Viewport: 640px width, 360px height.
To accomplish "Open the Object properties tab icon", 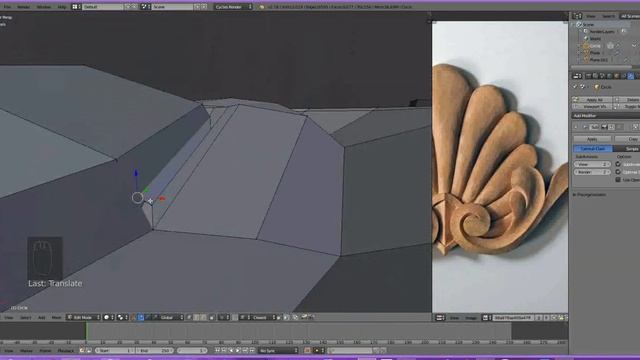I will coord(616,76).
